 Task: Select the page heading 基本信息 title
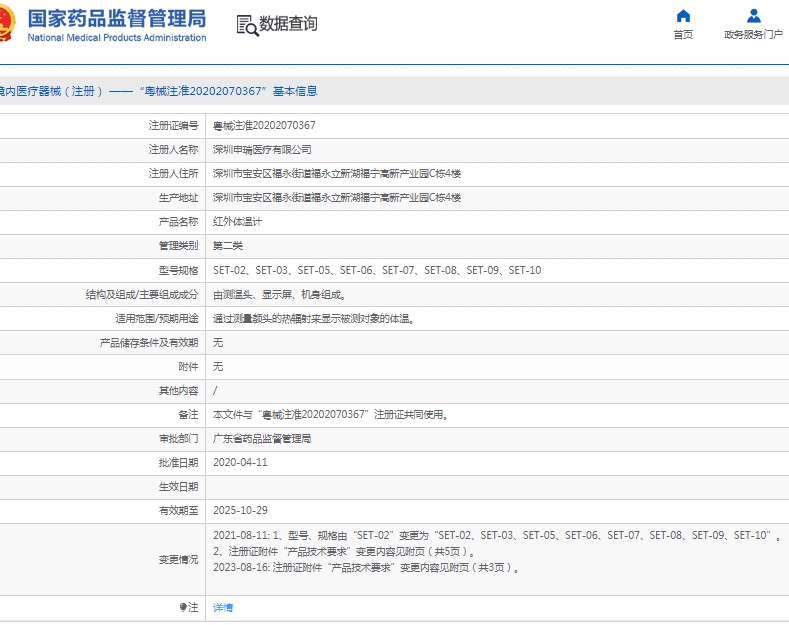[x=295, y=91]
